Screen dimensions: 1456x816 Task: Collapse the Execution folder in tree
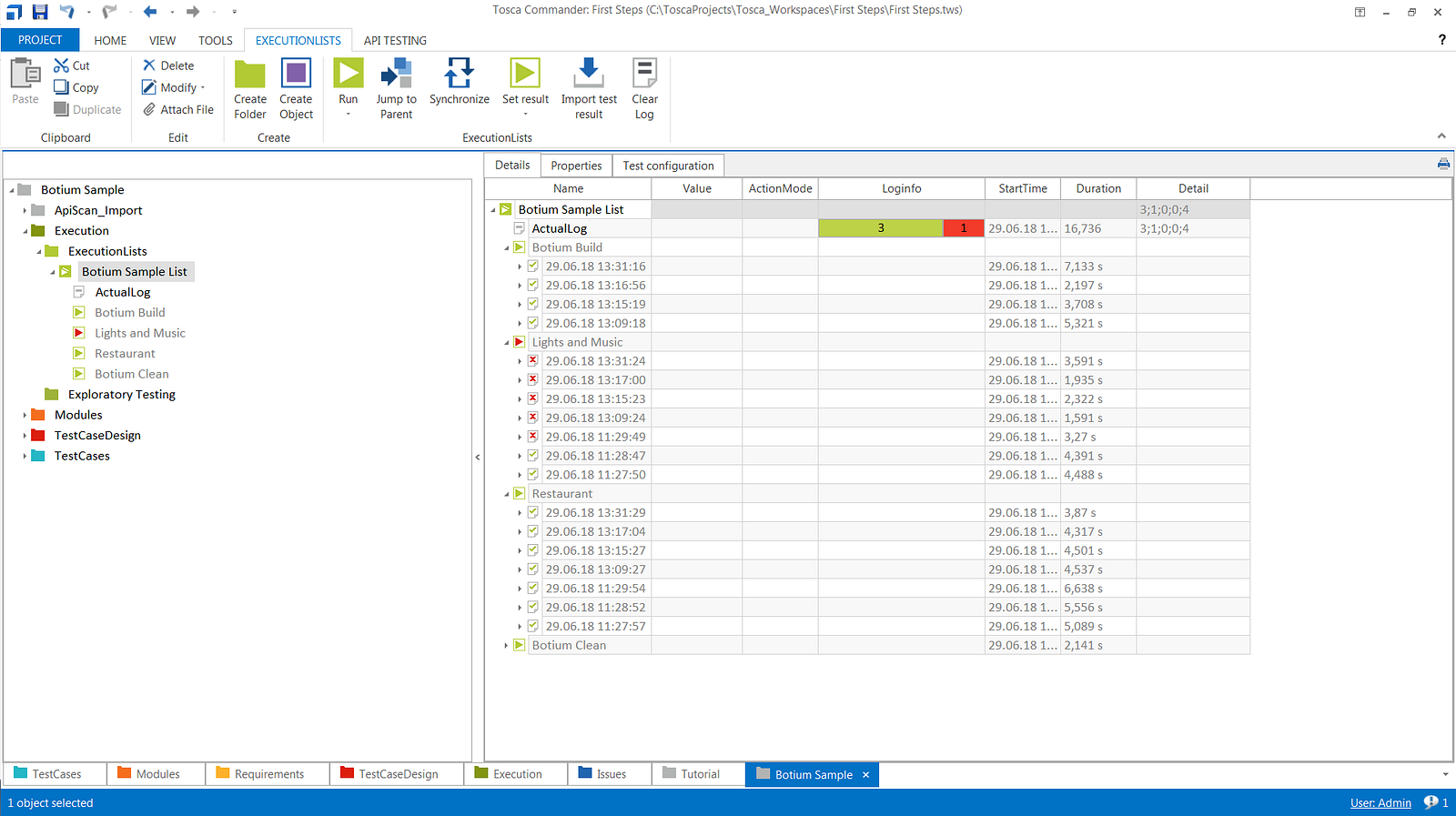25,231
